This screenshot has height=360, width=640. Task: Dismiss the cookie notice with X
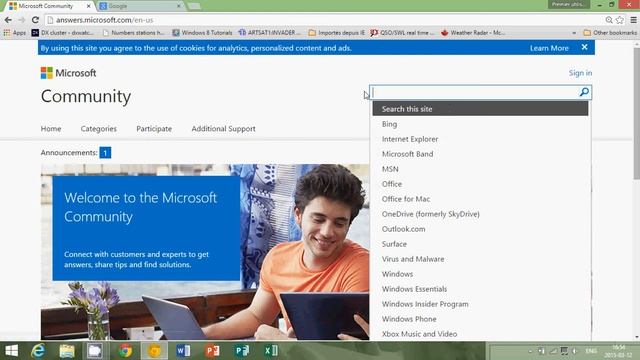pos(584,47)
